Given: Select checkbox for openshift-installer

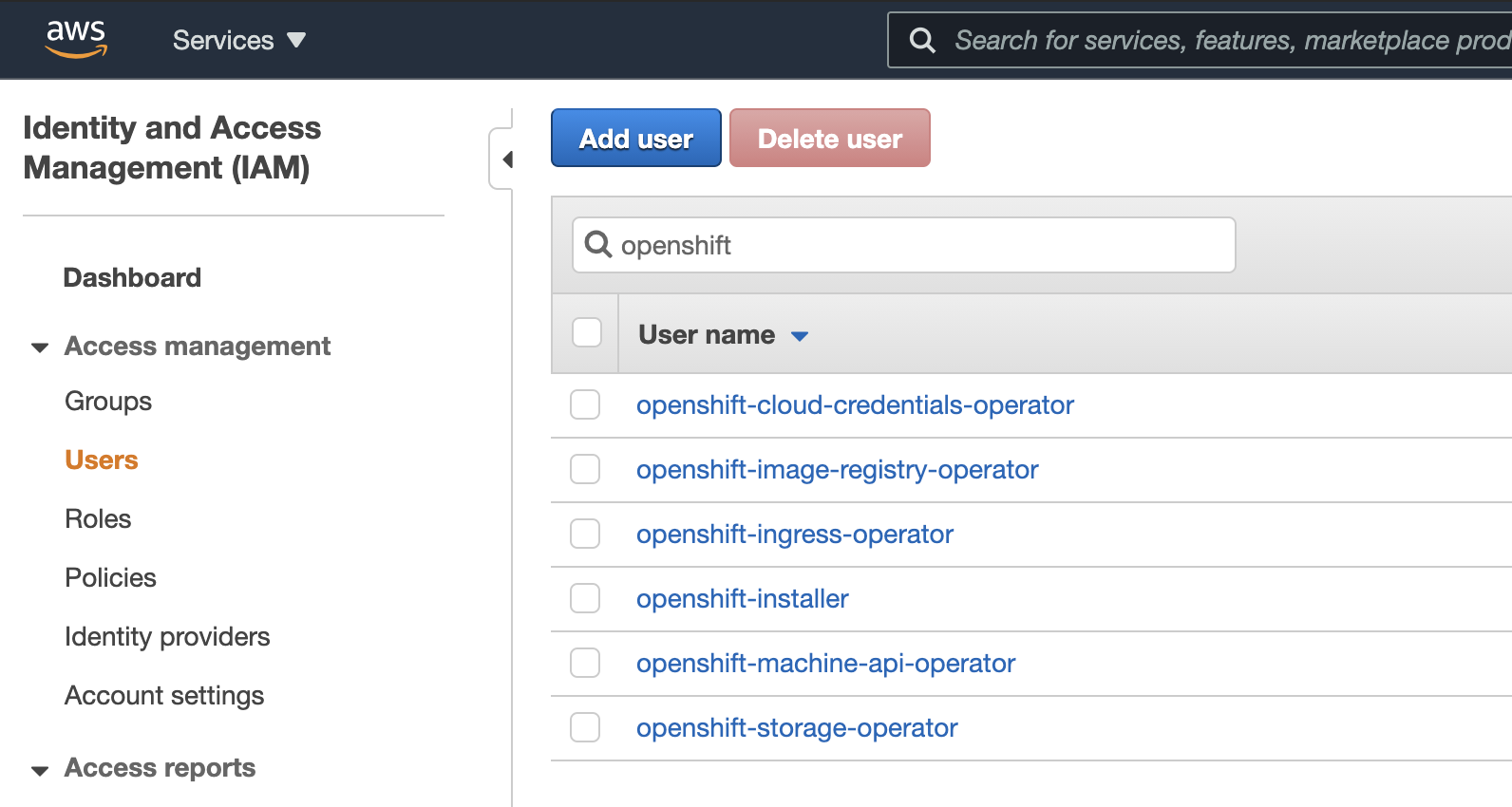Looking at the screenshot, I should coord(585,598).
